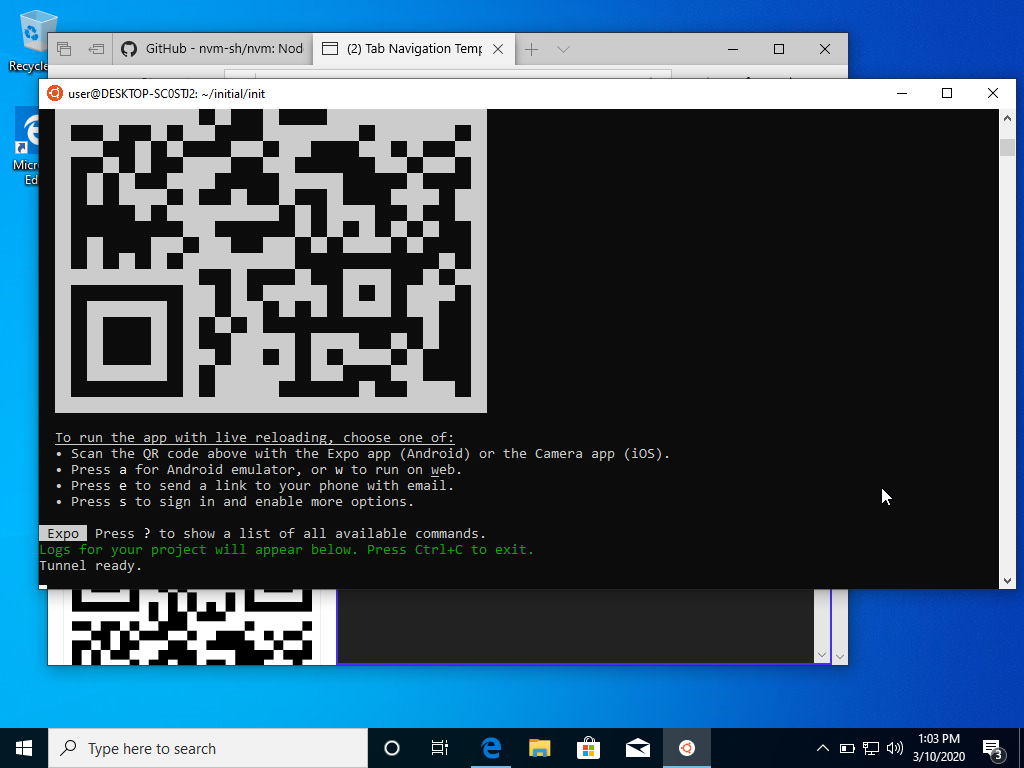Expand Edge tab previews chevron

pos(563,49)
